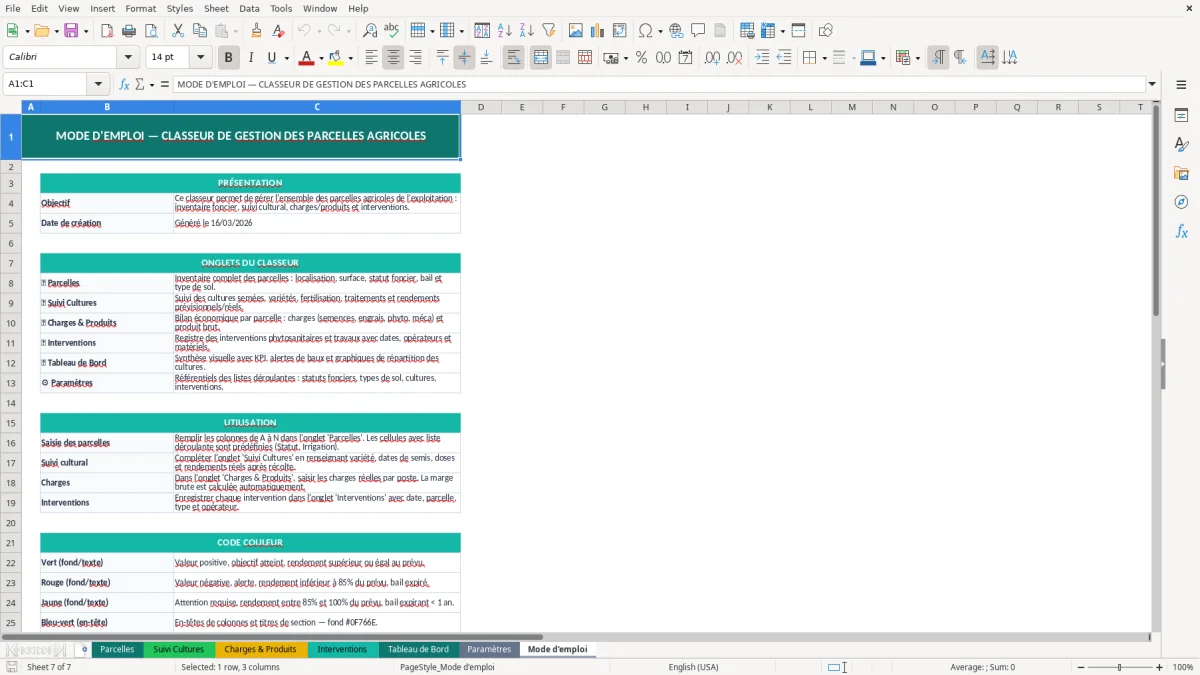Expand the formula bar arrow
Screen dimensions: 1200x675
tap(1152, 84)
